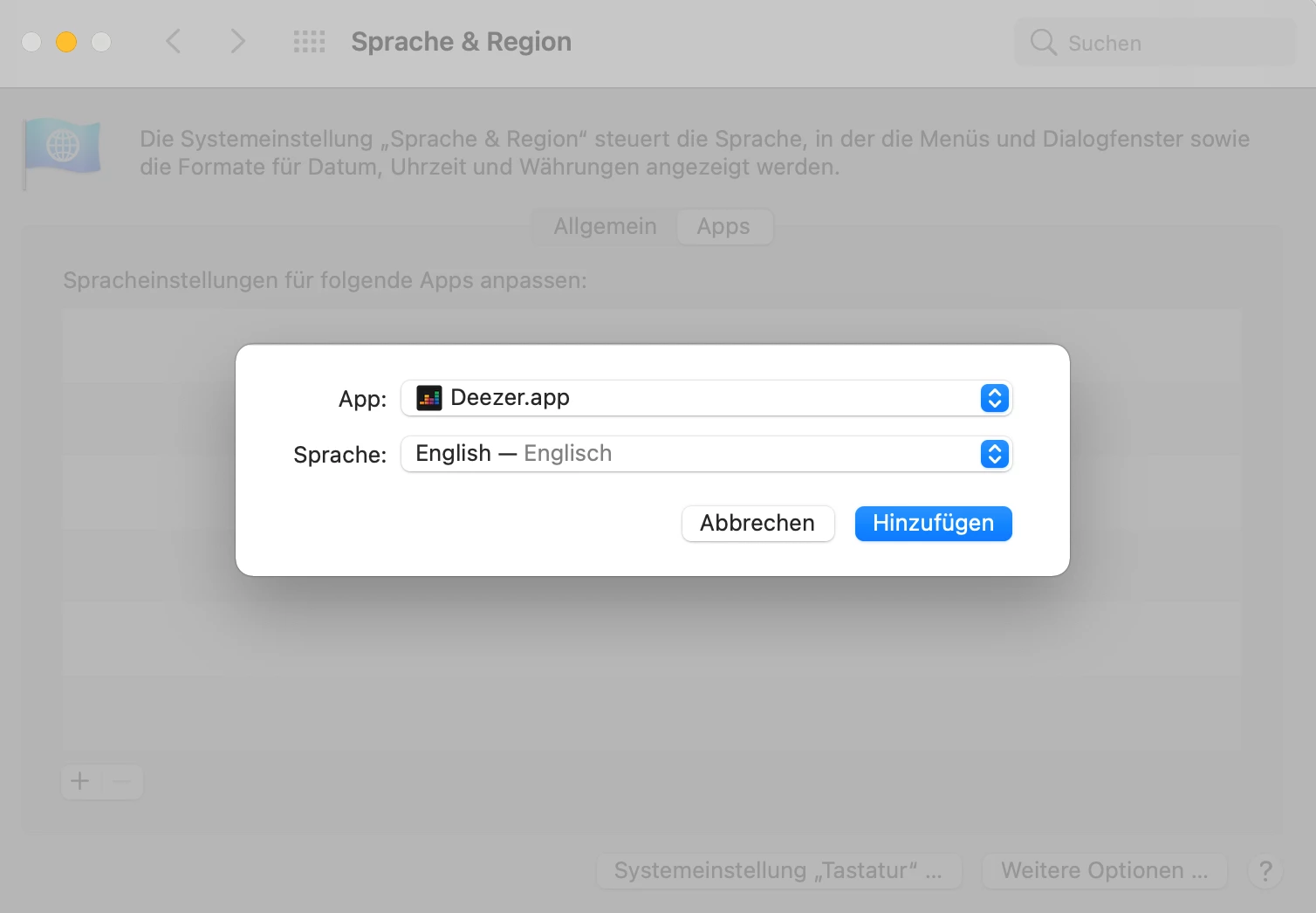Image resolution: width=1316 pixels, height=913 pixels.
Task: Click the Weitere Optionen button
Action: pos(1104,870)
